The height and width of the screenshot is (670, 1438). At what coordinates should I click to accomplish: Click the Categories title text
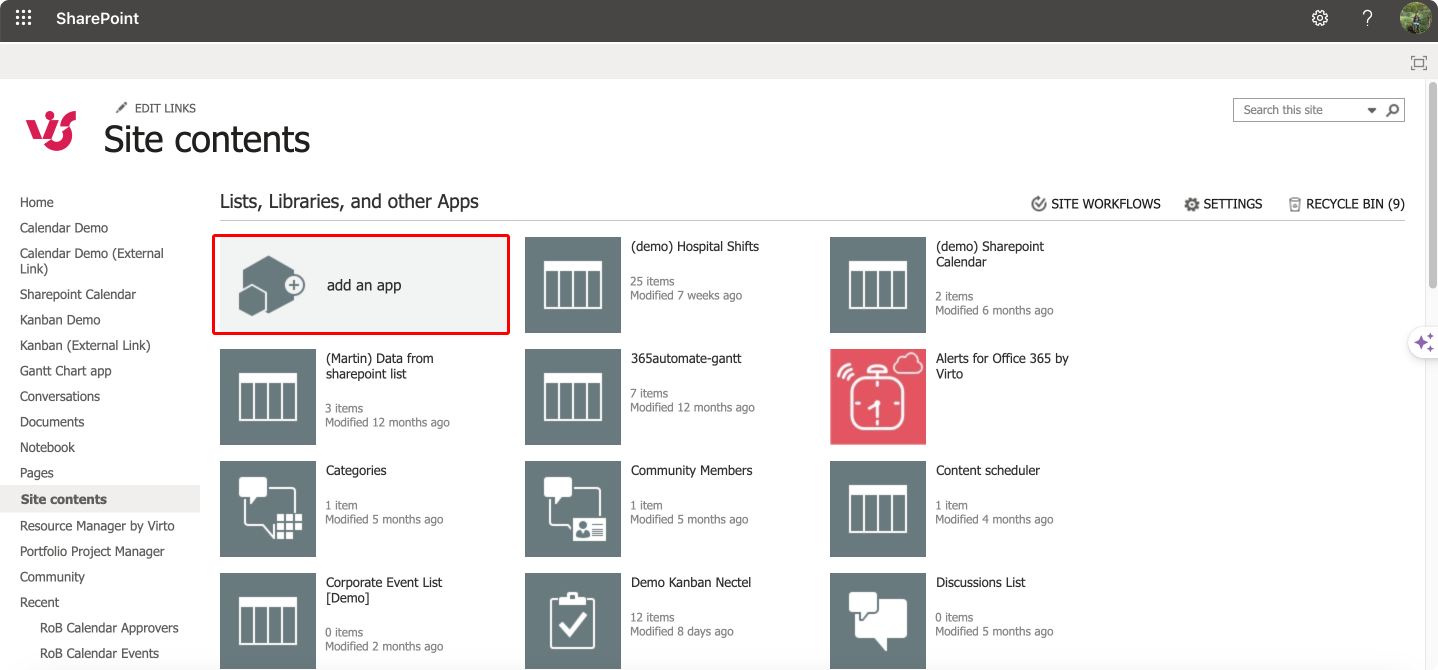356,470
